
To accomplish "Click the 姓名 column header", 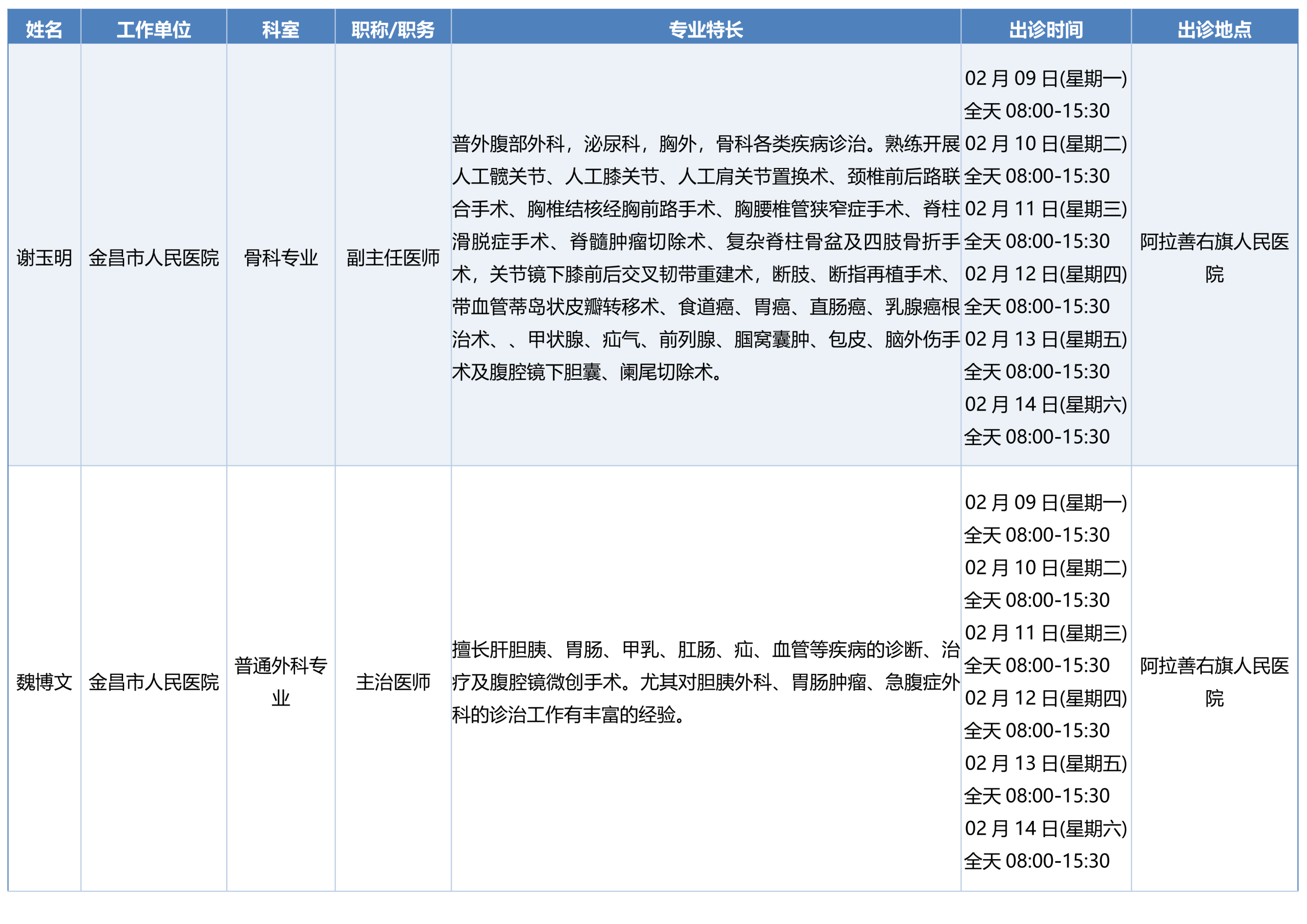I will click(44, 29).
